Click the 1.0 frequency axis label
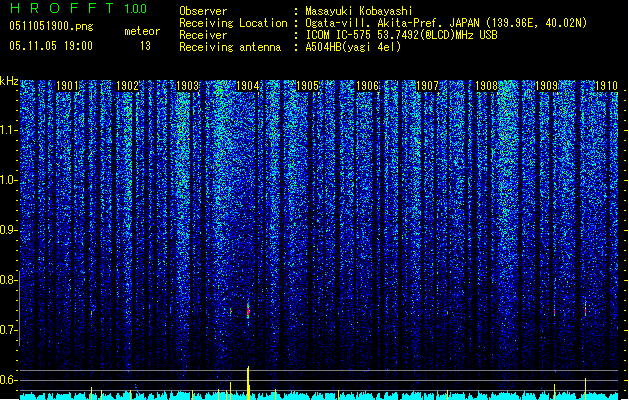The height and width of the screenshot is (400, 629). [9, 180]
